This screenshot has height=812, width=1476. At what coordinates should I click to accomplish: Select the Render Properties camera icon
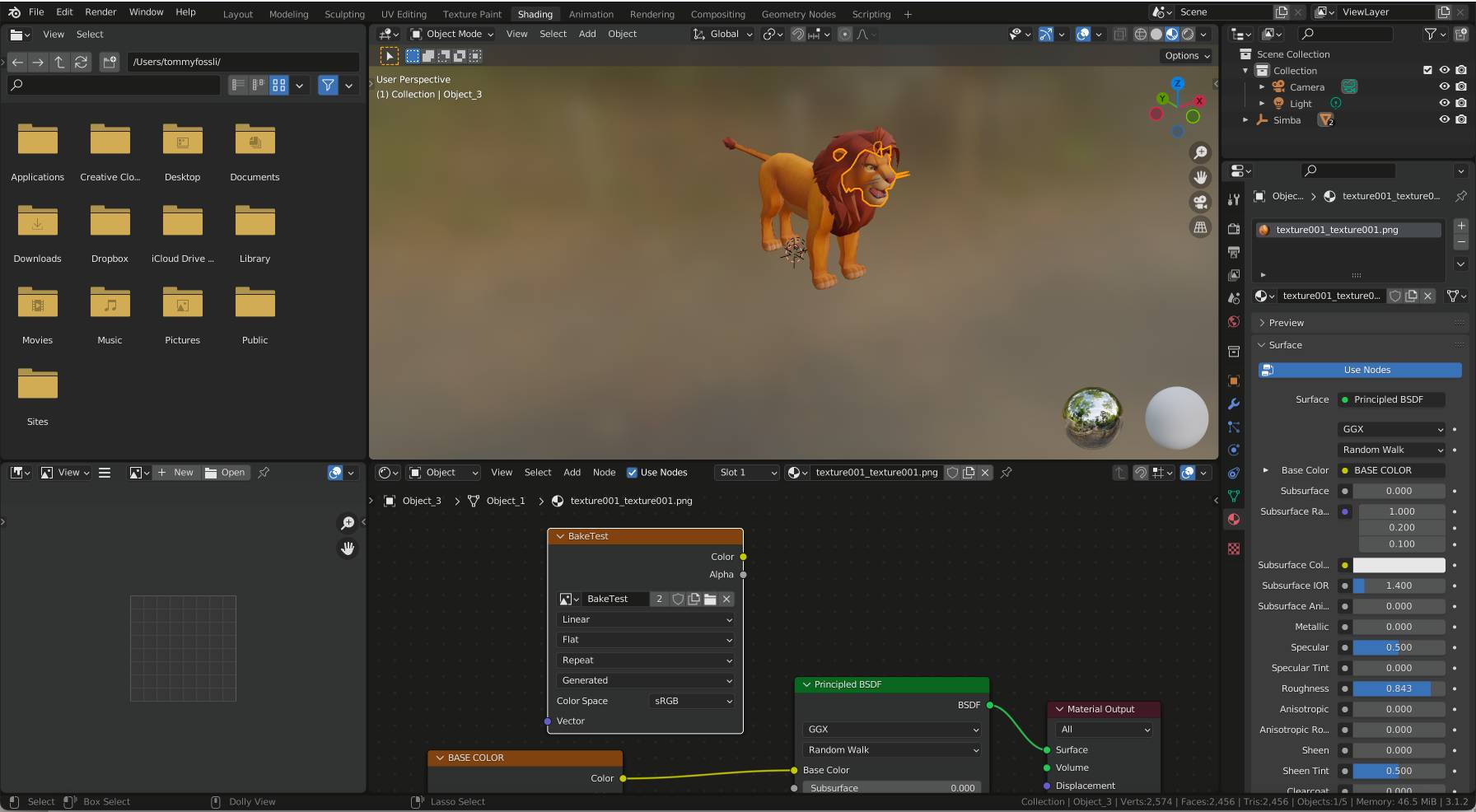1233,231
